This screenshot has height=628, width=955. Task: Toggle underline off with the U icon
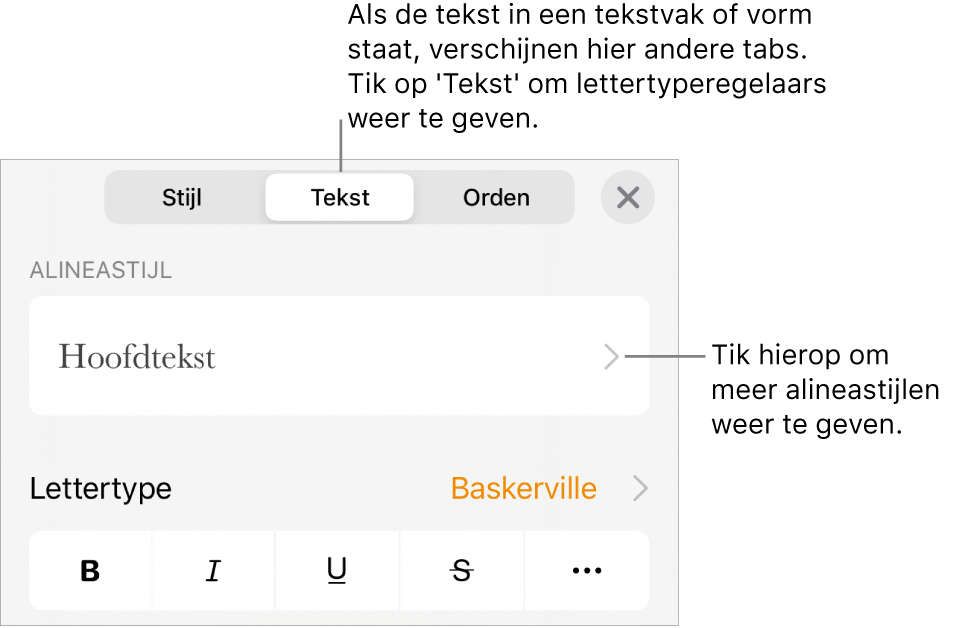[337, 571]
